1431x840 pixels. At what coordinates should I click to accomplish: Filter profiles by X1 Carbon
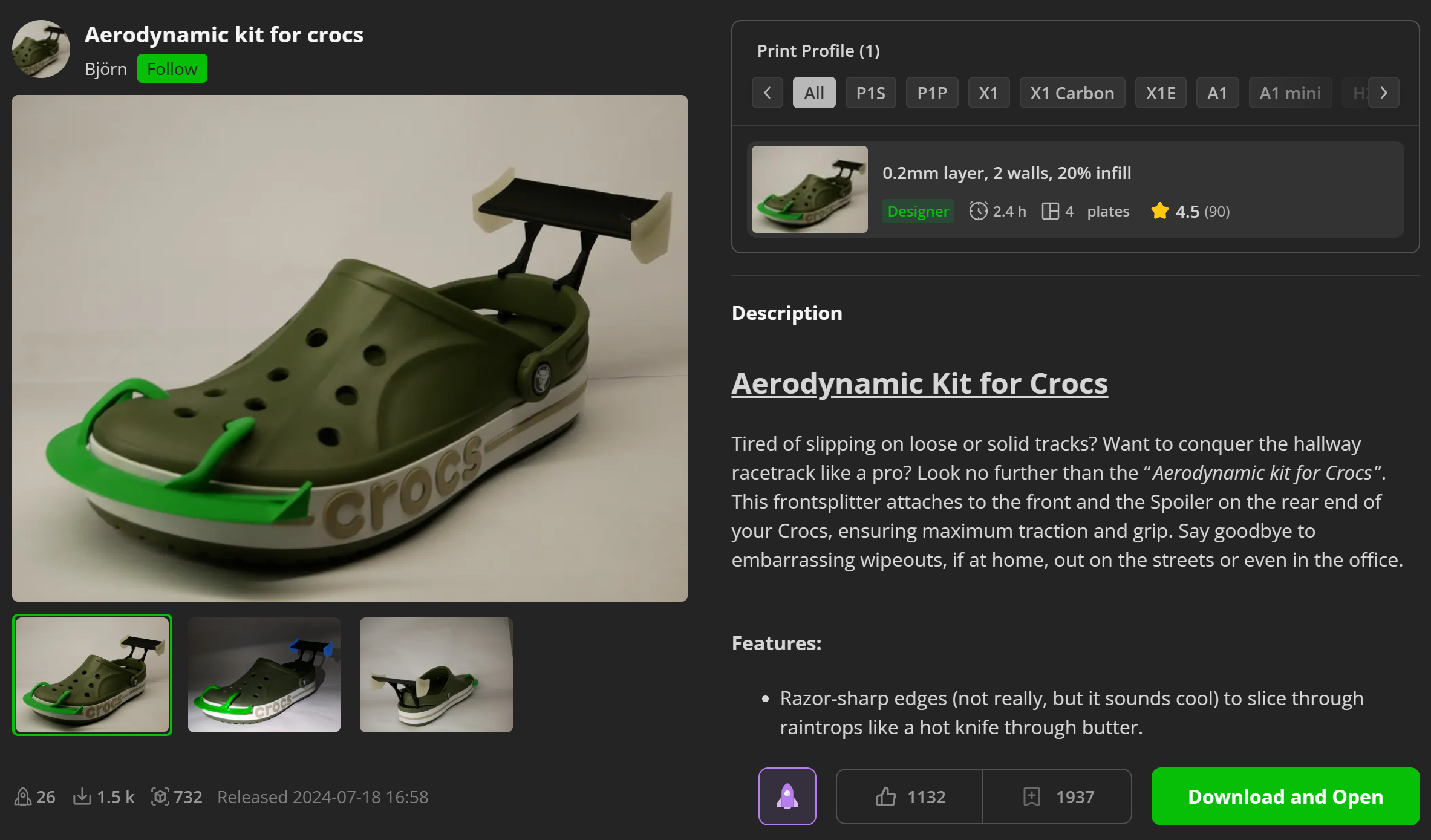coord(1072,93)
